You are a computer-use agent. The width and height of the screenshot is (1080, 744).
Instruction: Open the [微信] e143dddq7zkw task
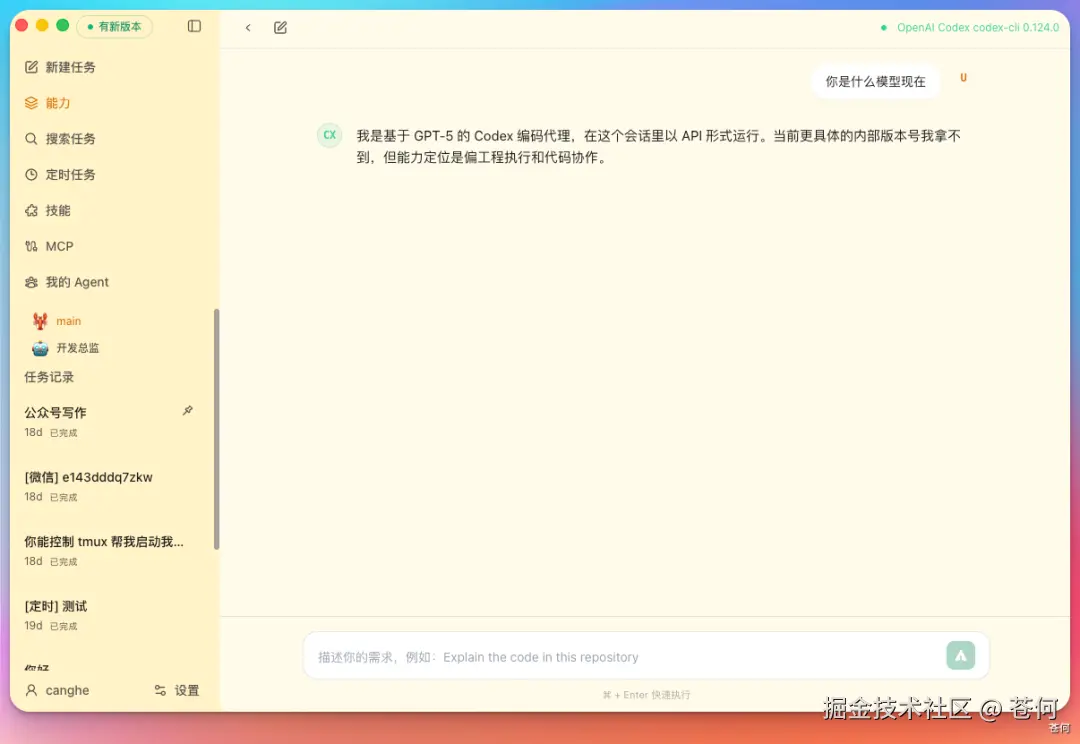click(110, 486)
